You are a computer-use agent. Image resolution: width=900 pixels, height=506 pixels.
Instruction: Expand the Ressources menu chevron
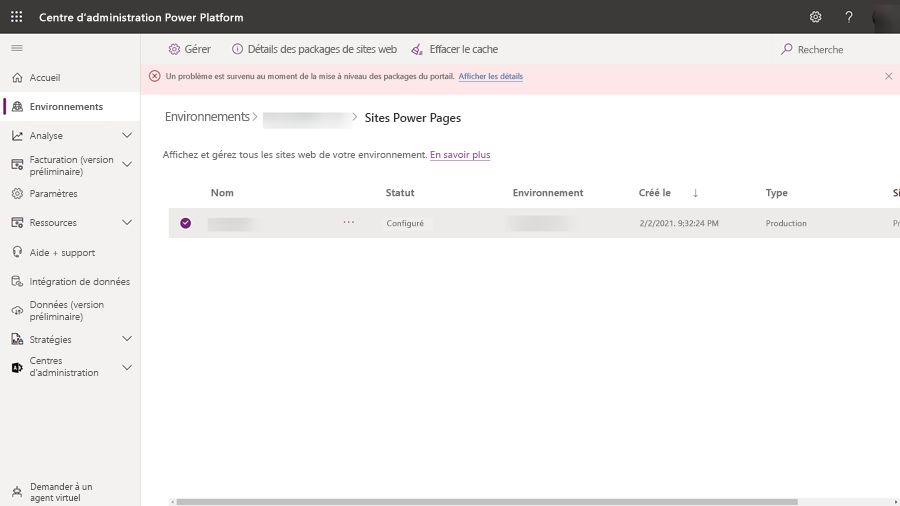[127, 223]
